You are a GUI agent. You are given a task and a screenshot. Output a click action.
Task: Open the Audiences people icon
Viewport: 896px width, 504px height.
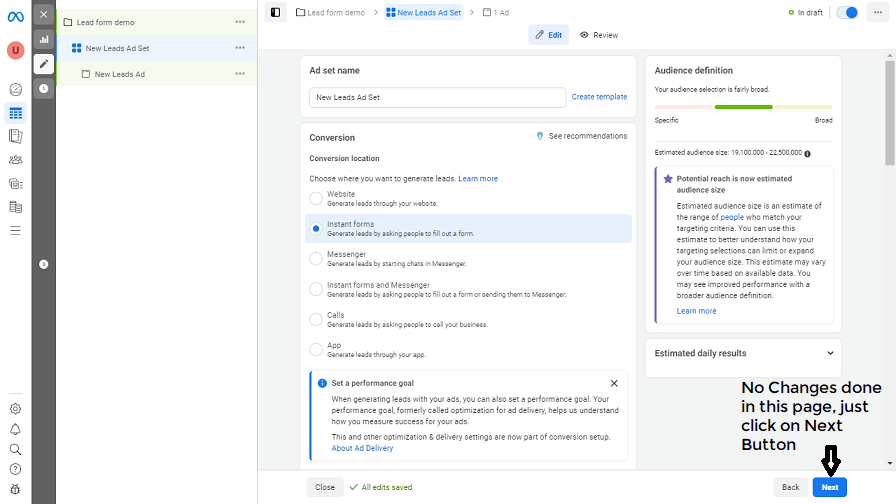point(15,160)
